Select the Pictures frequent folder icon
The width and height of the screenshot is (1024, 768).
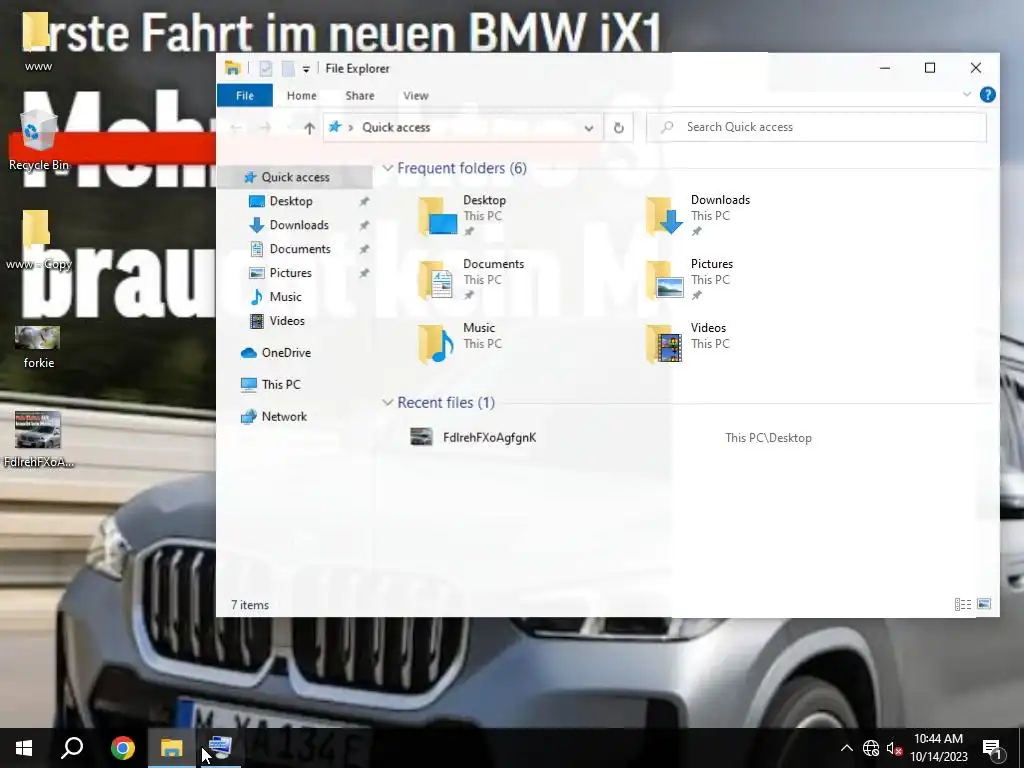click(665, 280)
